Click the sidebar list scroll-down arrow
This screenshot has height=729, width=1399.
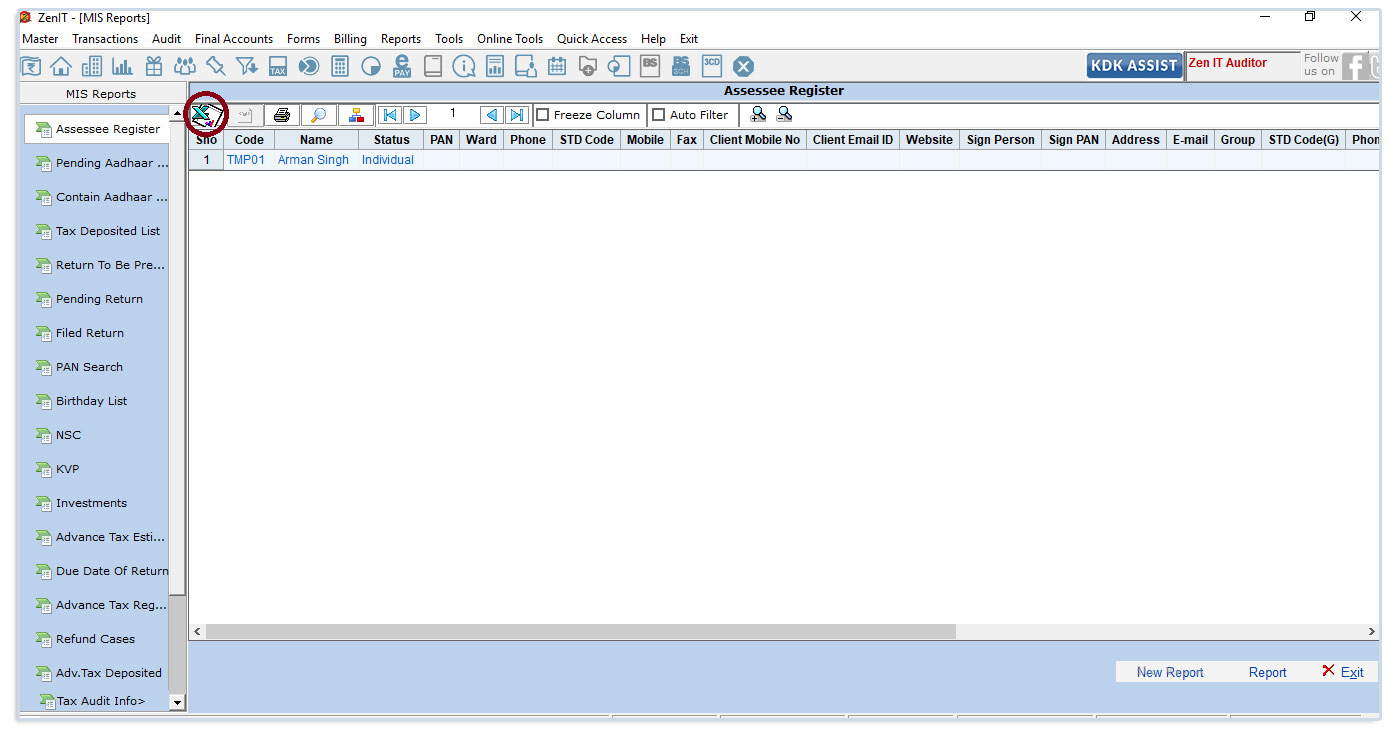point(178,703)
